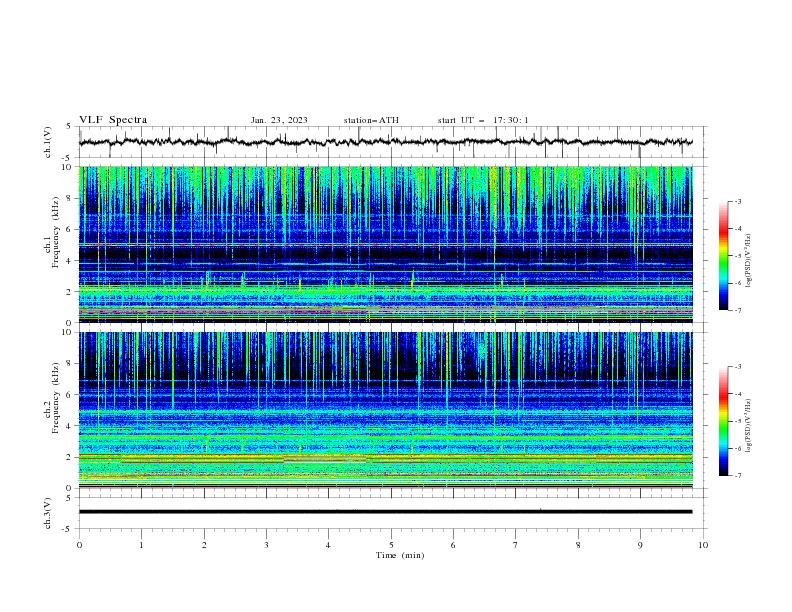Click the "7" tick on the Time axis
This screenshot has height=612, width=792.
tap(516, 545)
